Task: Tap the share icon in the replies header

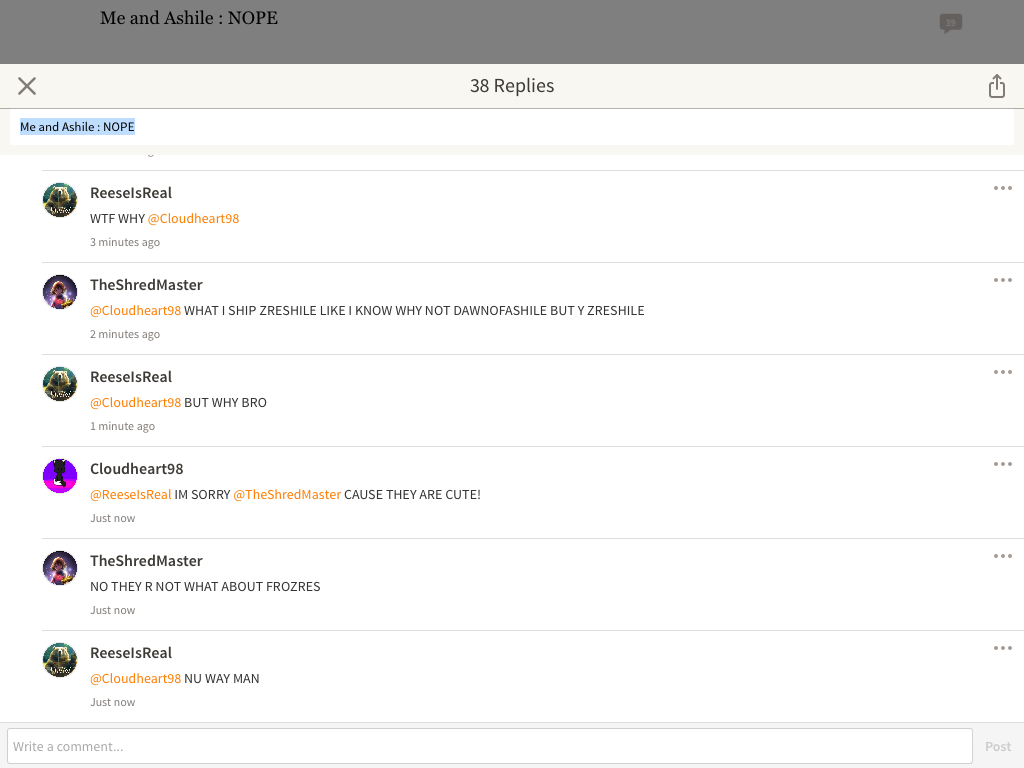Action: [x=997, y=86]
